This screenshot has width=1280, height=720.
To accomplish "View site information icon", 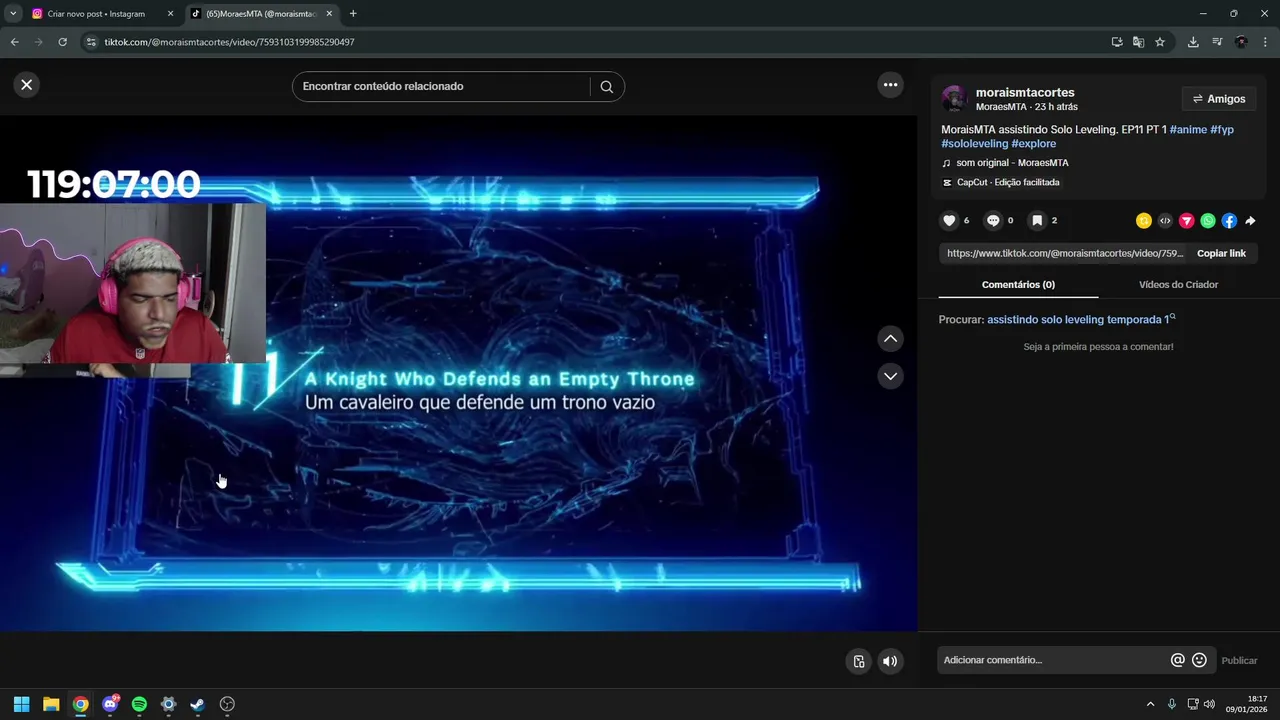I will [91, 42].
